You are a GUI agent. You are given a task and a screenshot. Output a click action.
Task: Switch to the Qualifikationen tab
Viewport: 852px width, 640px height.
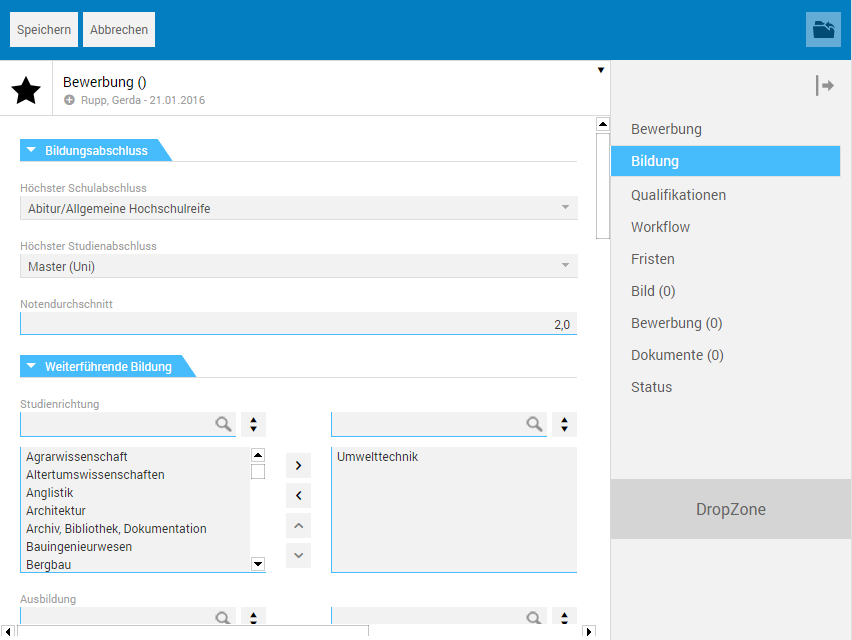678,195
